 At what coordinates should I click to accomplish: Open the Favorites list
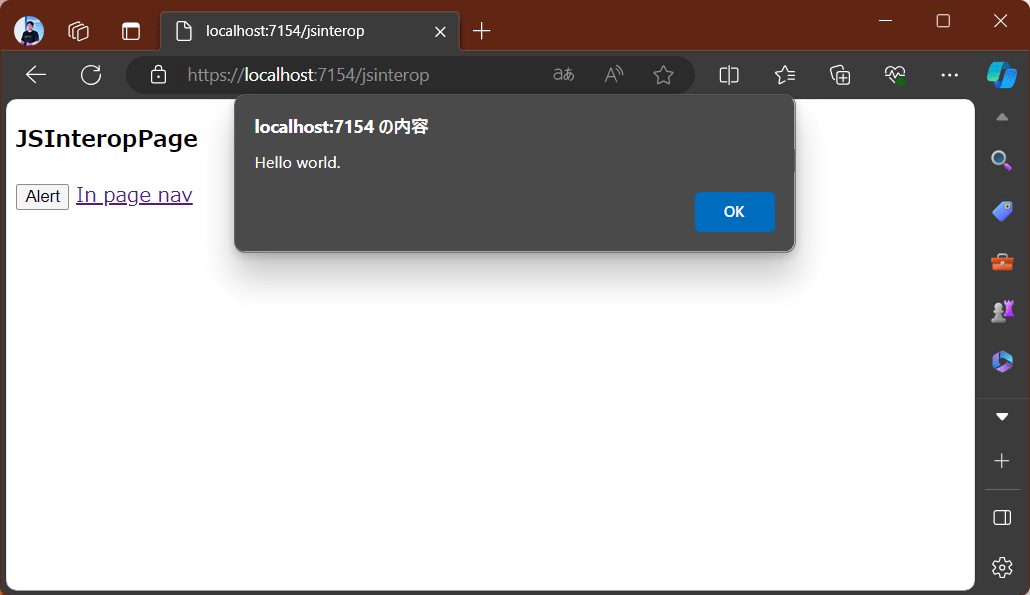785,75
